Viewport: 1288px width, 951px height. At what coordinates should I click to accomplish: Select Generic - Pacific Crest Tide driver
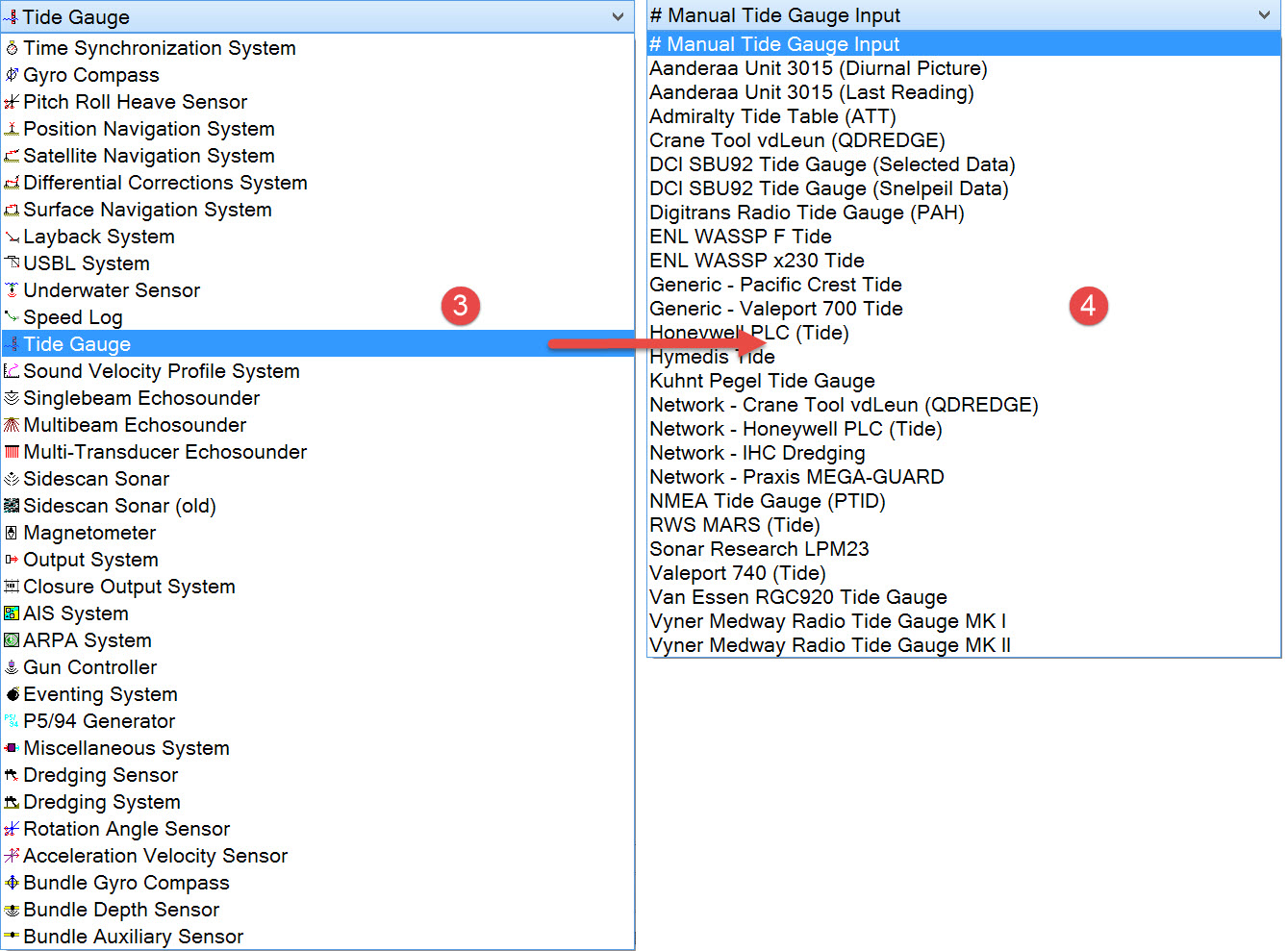tap(964, 285)
